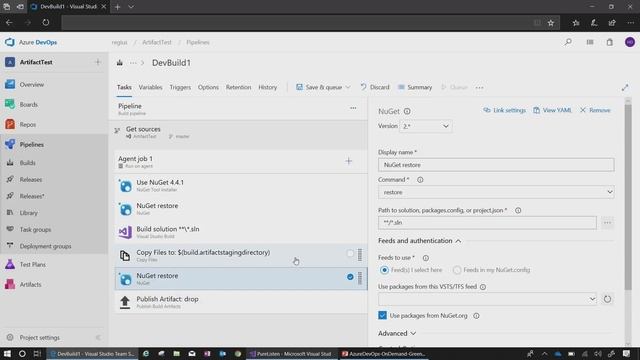Go to Releases under Pipelines
The width and height of the screenshot is (640, 360).
tap(31, 180)
